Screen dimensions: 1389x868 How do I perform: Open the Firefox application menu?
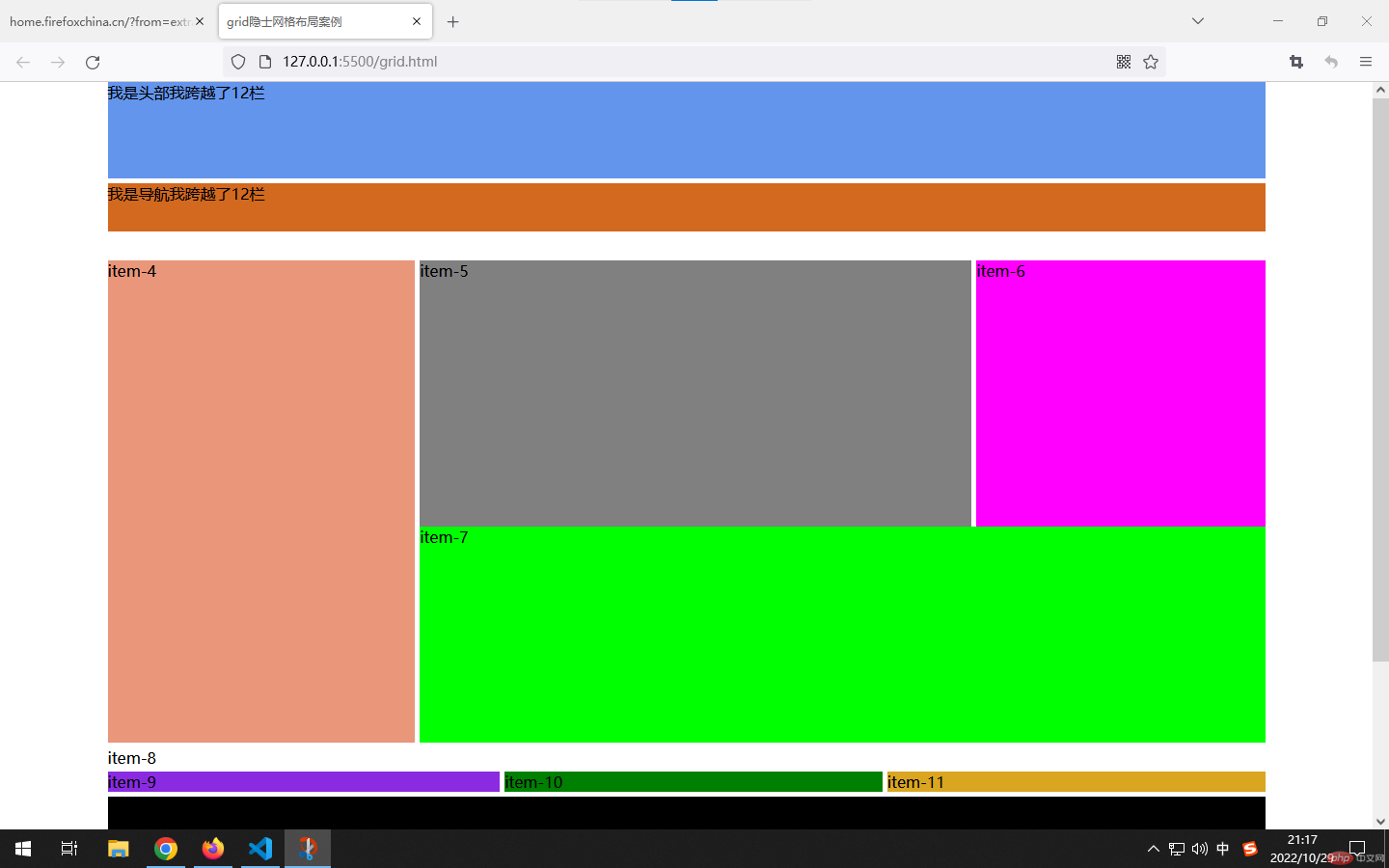pyautogui.click(x=1366, y=62)
